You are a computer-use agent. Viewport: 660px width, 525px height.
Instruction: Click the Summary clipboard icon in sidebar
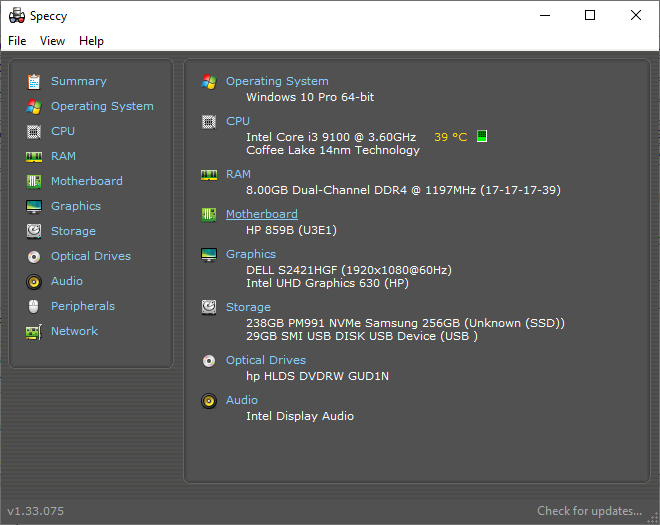pos(34,82)
